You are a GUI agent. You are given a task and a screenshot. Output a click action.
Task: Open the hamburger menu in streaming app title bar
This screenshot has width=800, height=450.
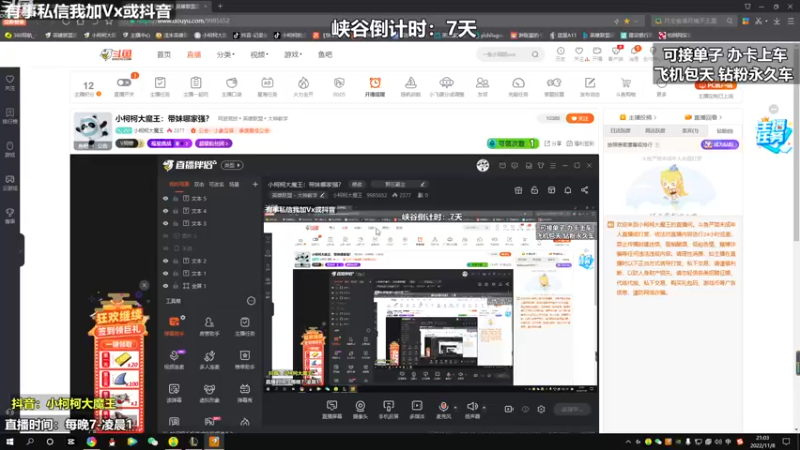[553, 165]
